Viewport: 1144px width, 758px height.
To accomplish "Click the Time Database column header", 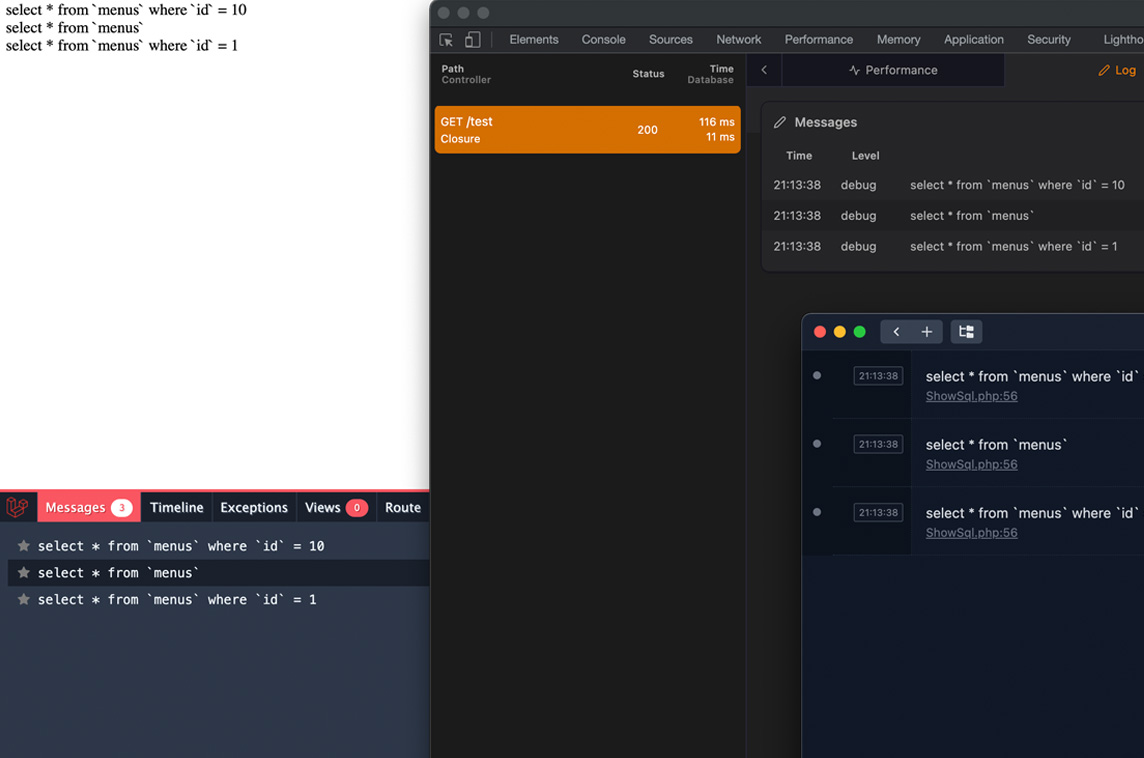I will click(x=710, y=74).
